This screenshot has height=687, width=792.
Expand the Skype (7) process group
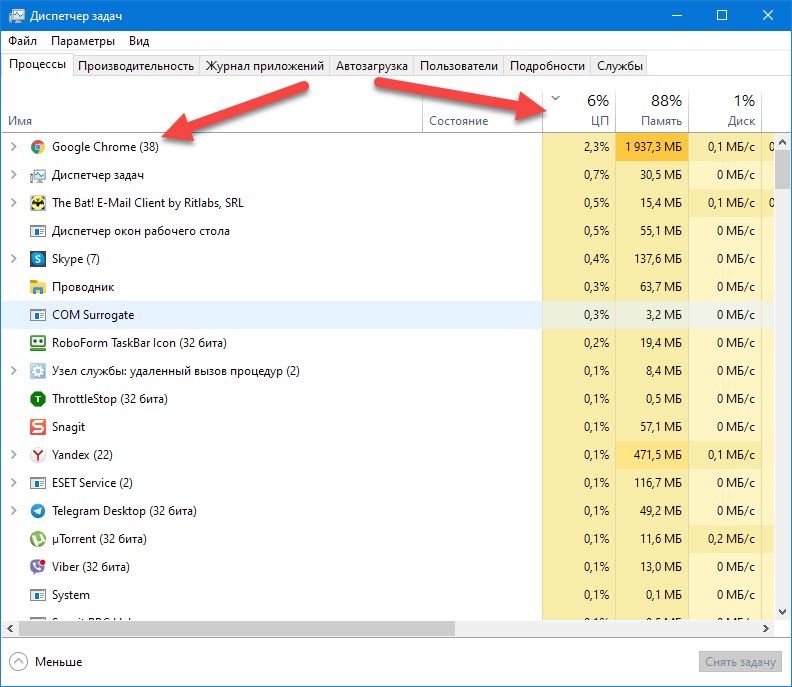click(14, 259)
